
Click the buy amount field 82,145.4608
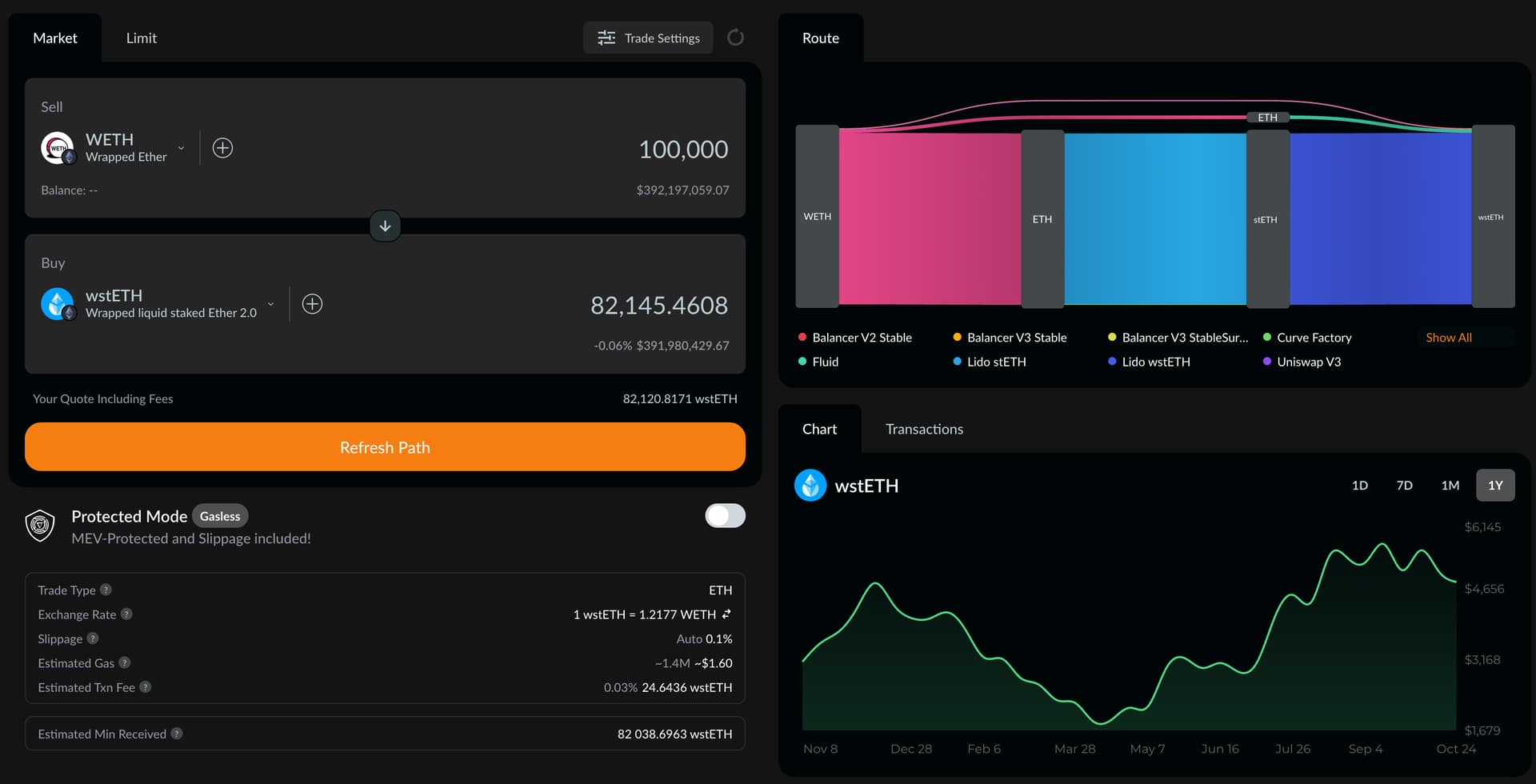point(659,306)
